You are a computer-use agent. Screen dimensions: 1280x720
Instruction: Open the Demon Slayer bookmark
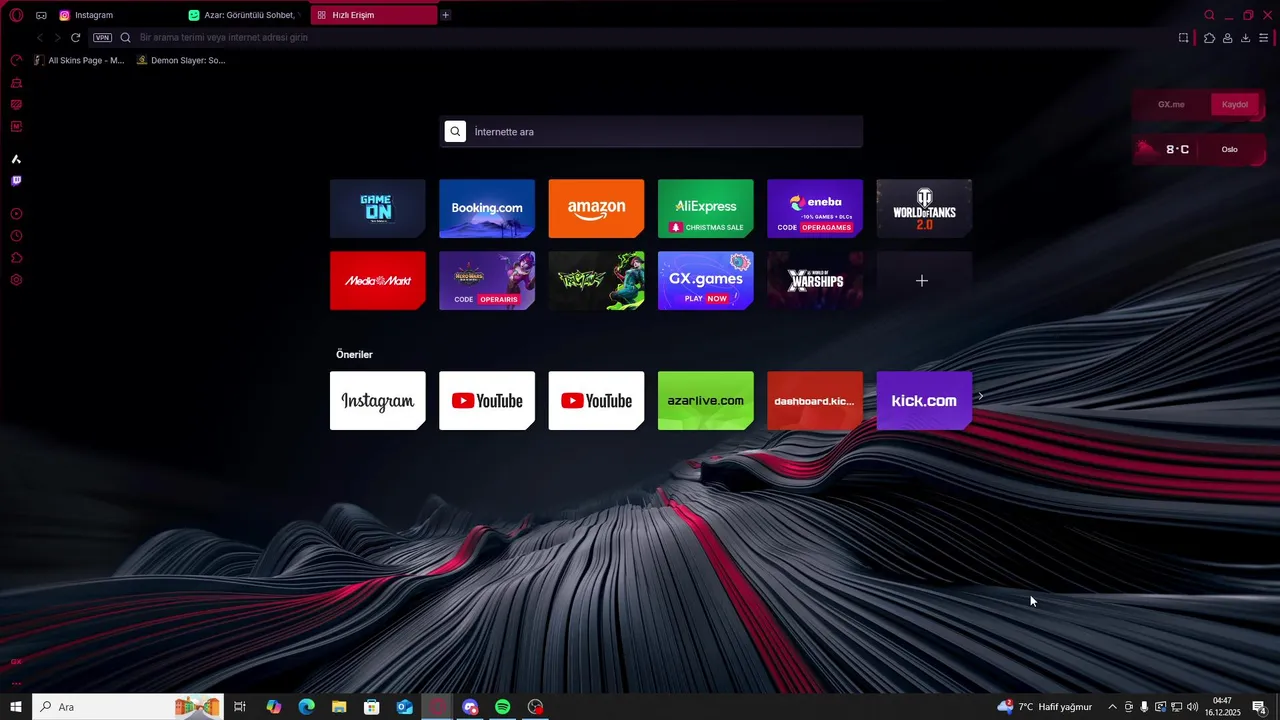point(181,60)
